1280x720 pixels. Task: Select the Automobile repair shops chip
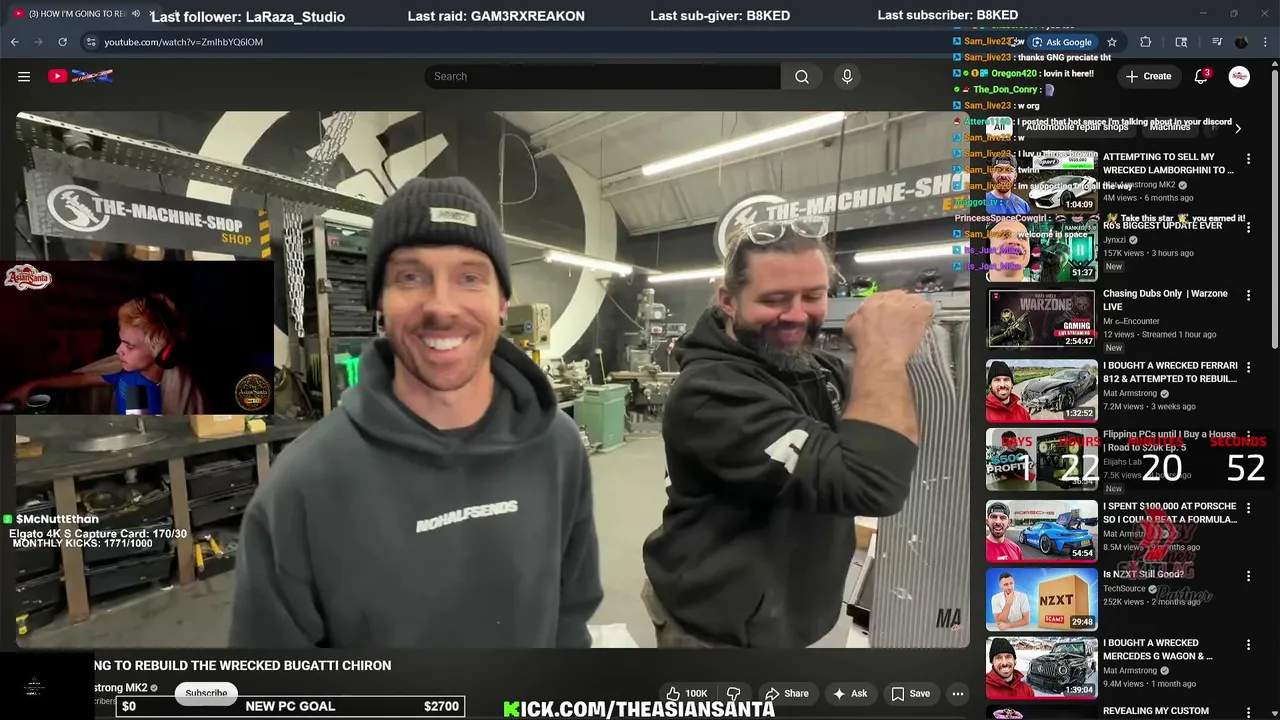tap(1078, 127)
